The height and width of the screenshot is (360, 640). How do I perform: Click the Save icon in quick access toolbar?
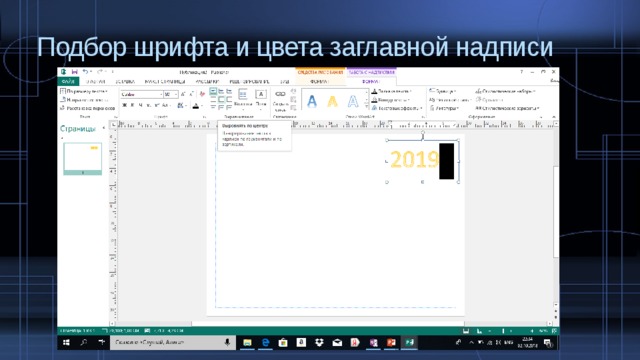click(x=74, y=72)
